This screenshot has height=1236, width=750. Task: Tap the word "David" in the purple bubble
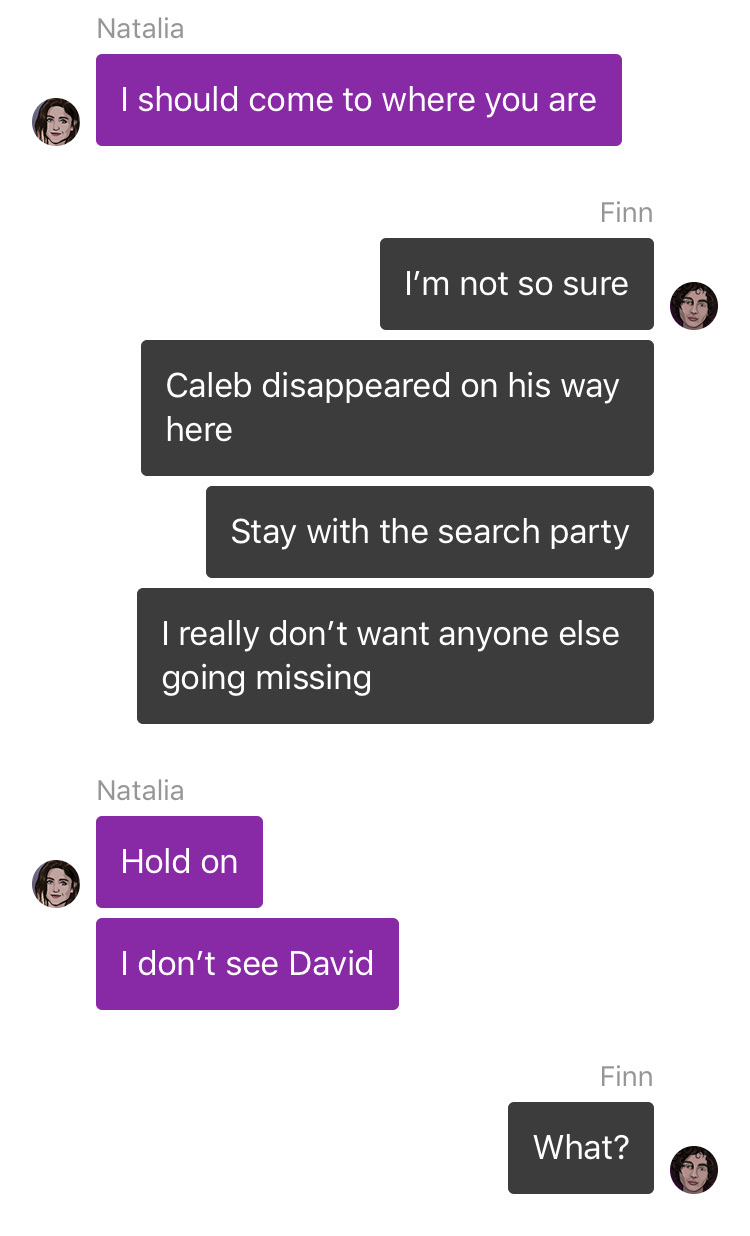331,964
